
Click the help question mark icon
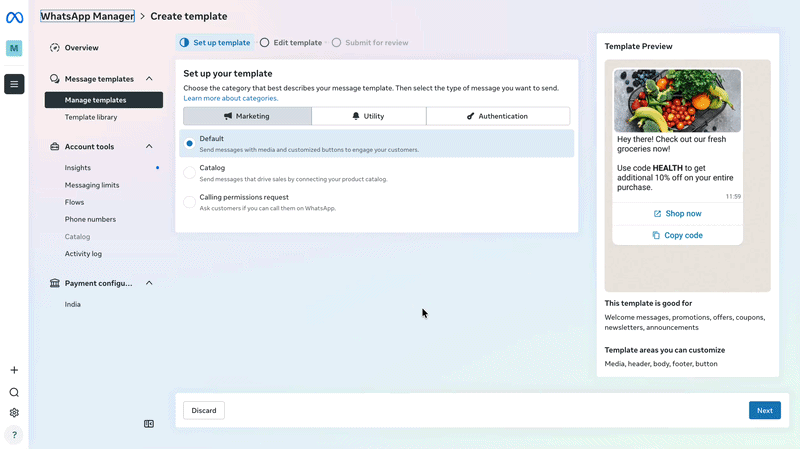[14, 435]
